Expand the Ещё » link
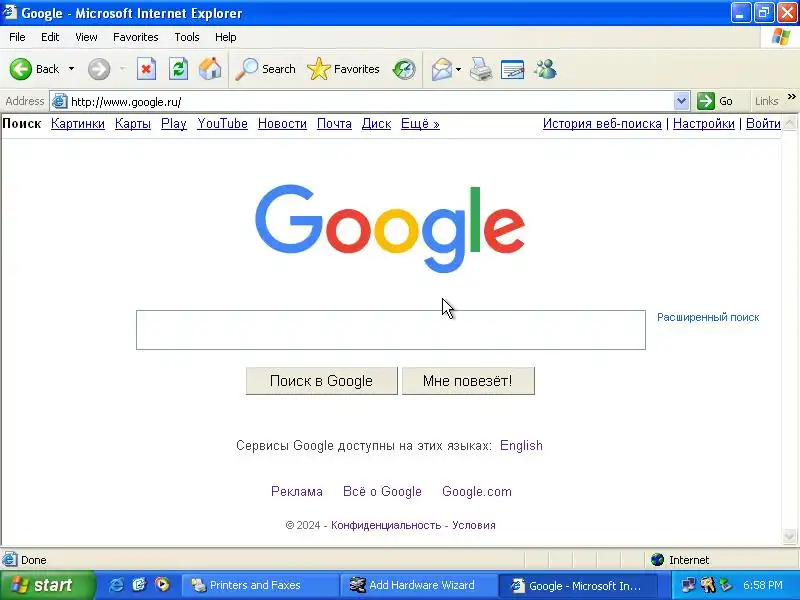This screenshot has width=800, height=600. [420, 123]
